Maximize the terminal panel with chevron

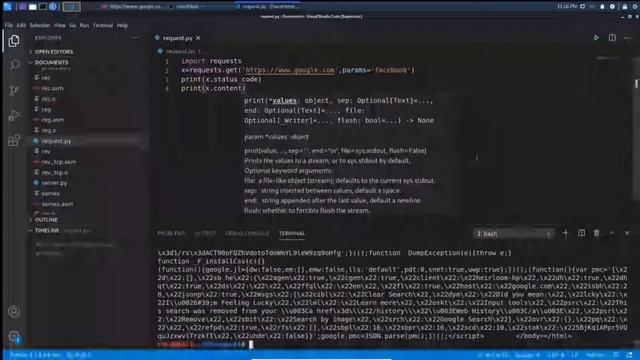click(611, 233)
